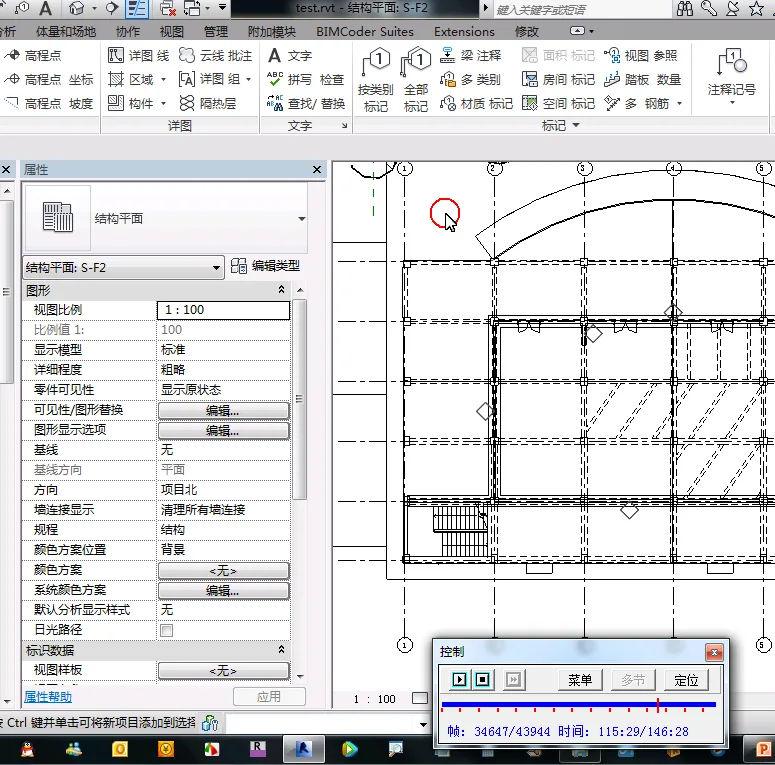The width and height of the screenshot is (775, 765).
Task: Click stop button in 控制 window
Action: tap(482, 680)
